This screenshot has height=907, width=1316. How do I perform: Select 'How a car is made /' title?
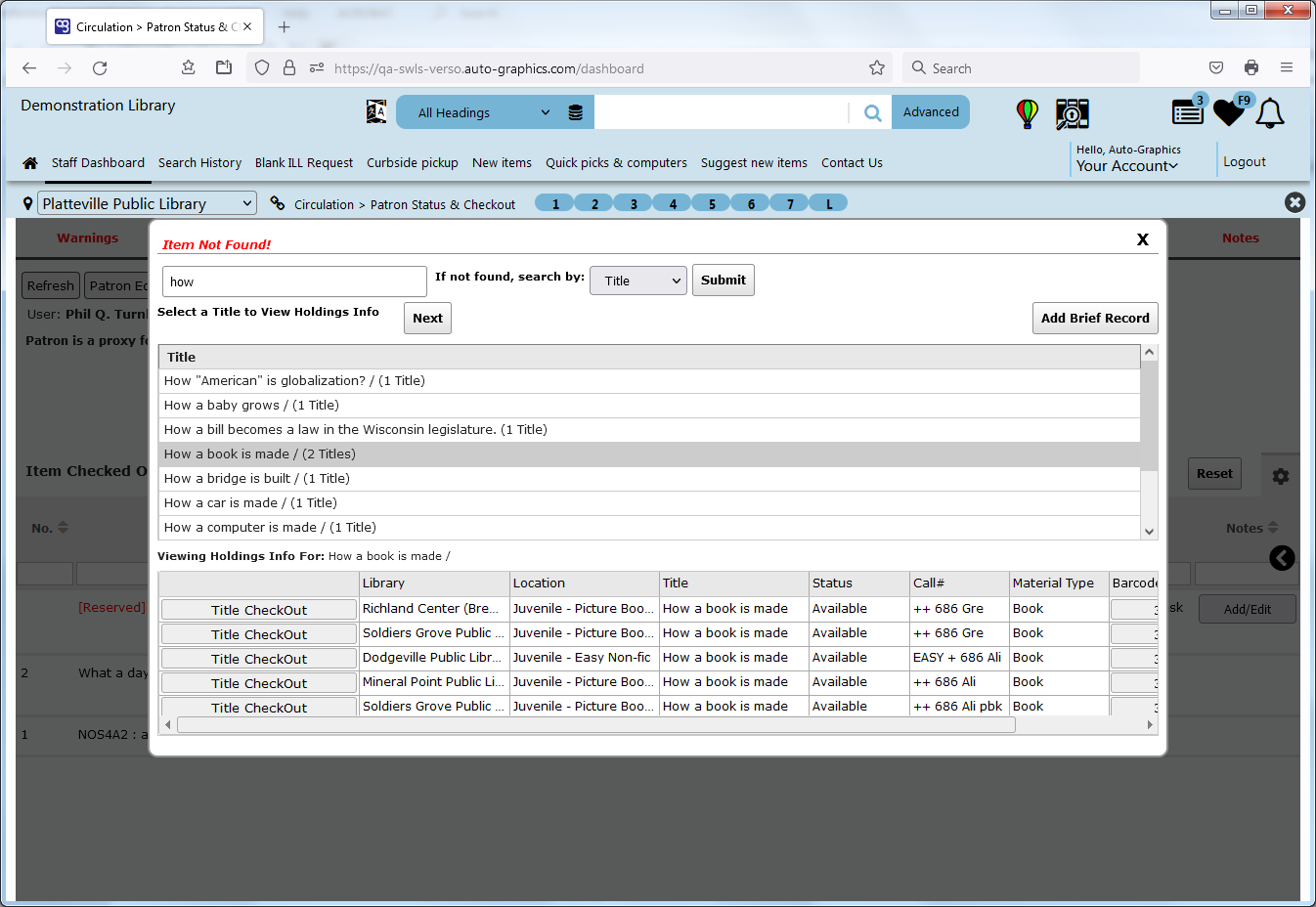[649, 503]
